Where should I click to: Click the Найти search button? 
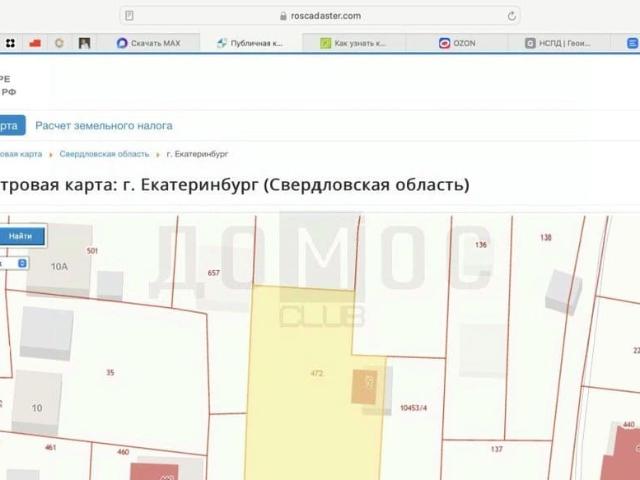point(20,236)
